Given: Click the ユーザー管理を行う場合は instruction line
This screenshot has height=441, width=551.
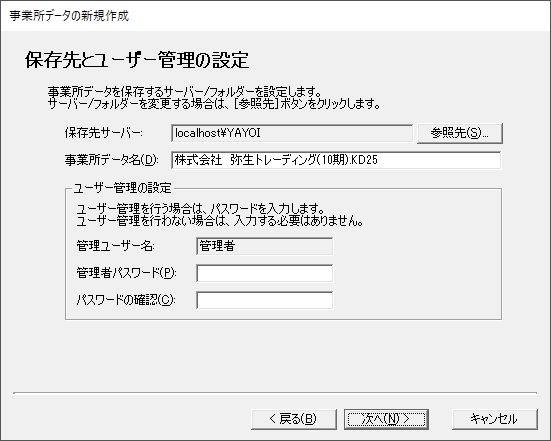Looking at the screenshot, I should point(200,209).
